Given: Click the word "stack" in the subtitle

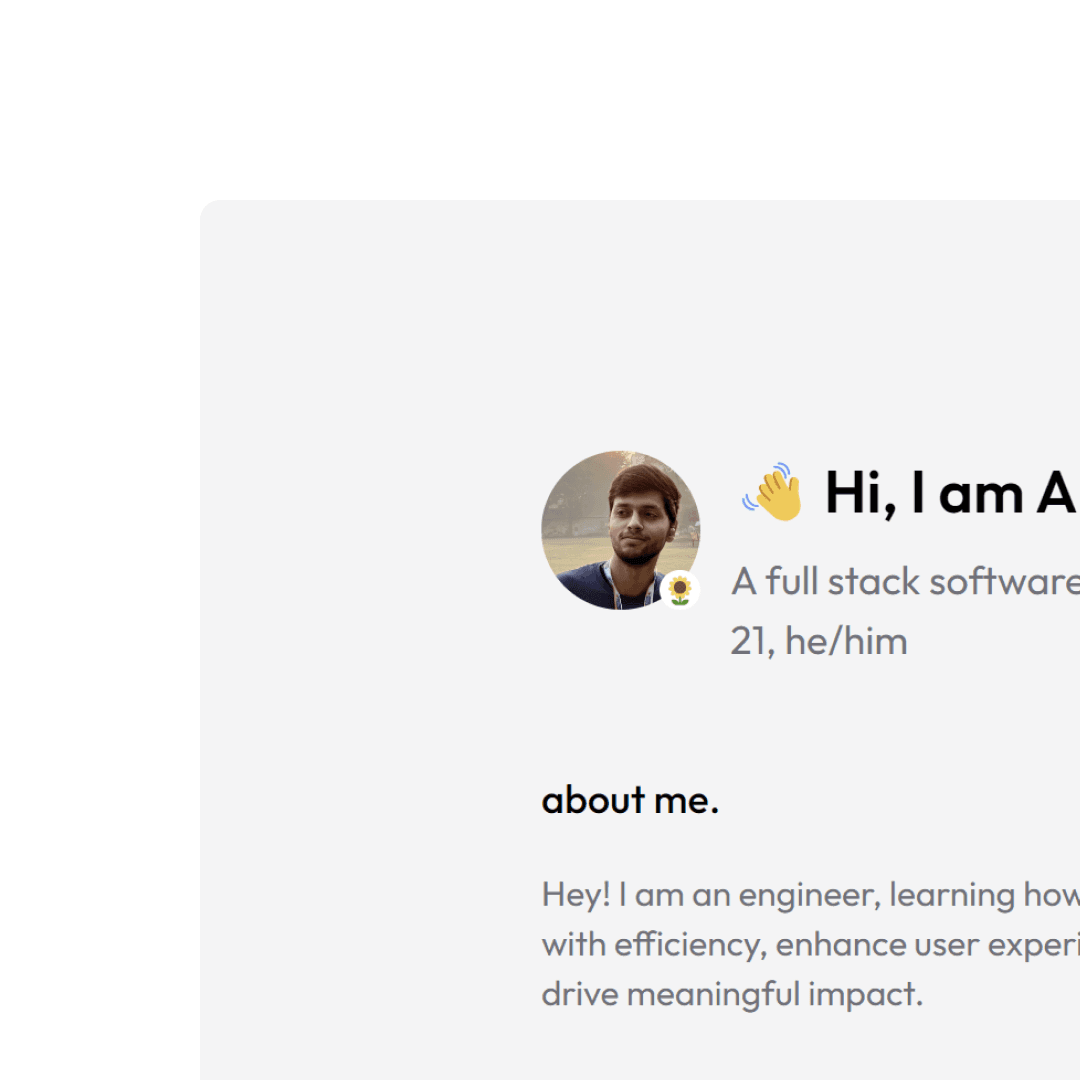Looking at the screenshot, I should pos(873,581).
